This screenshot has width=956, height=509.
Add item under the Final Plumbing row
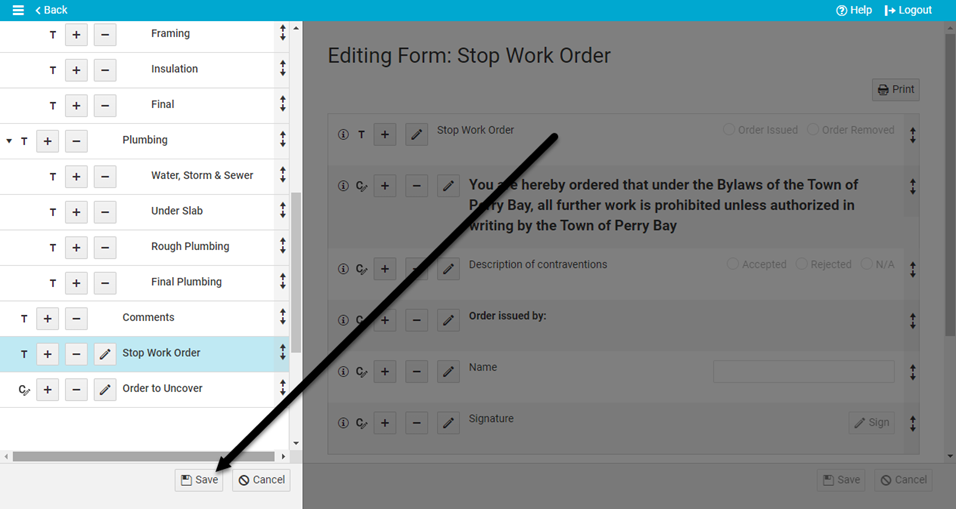[76, 283]
